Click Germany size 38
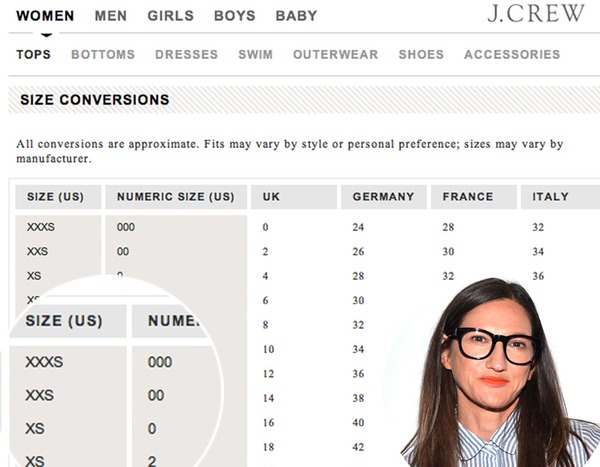 coord(358,398)
